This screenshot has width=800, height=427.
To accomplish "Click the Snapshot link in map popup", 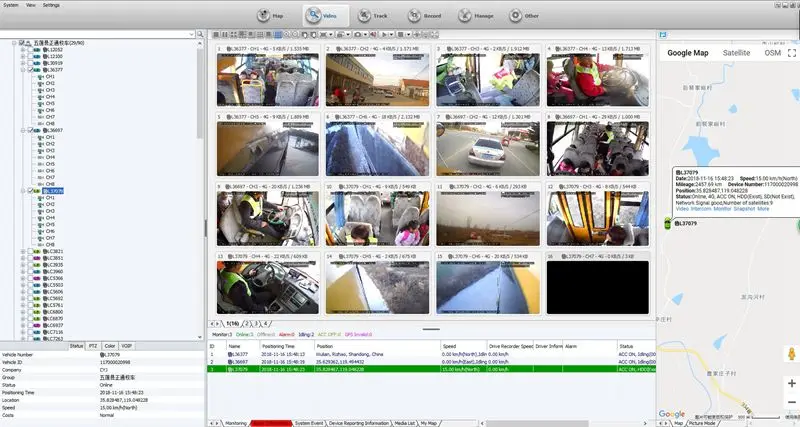I will (x=742, y=209).
